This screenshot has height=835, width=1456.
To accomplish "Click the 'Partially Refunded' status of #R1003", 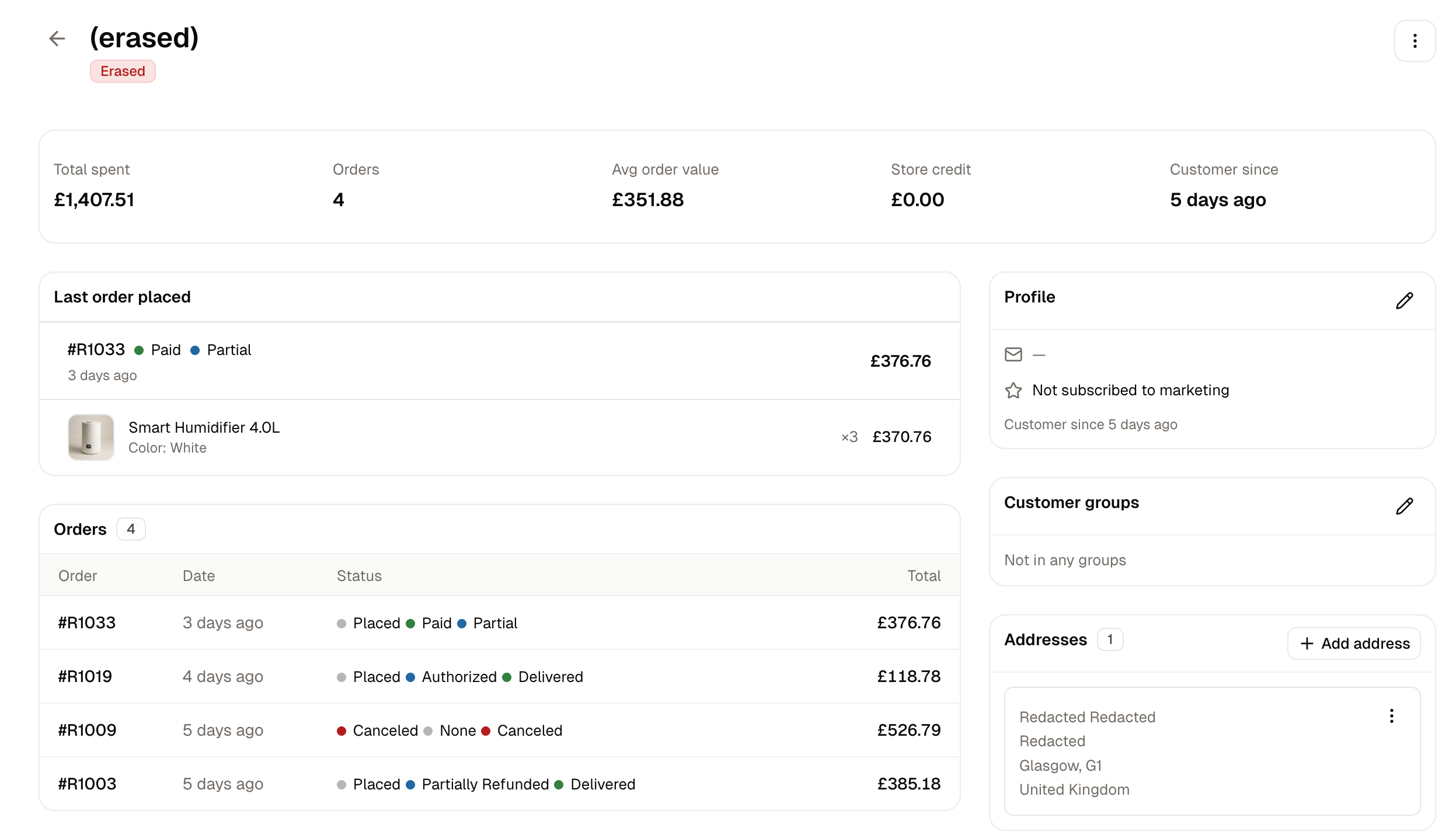I will click(485, 784).
